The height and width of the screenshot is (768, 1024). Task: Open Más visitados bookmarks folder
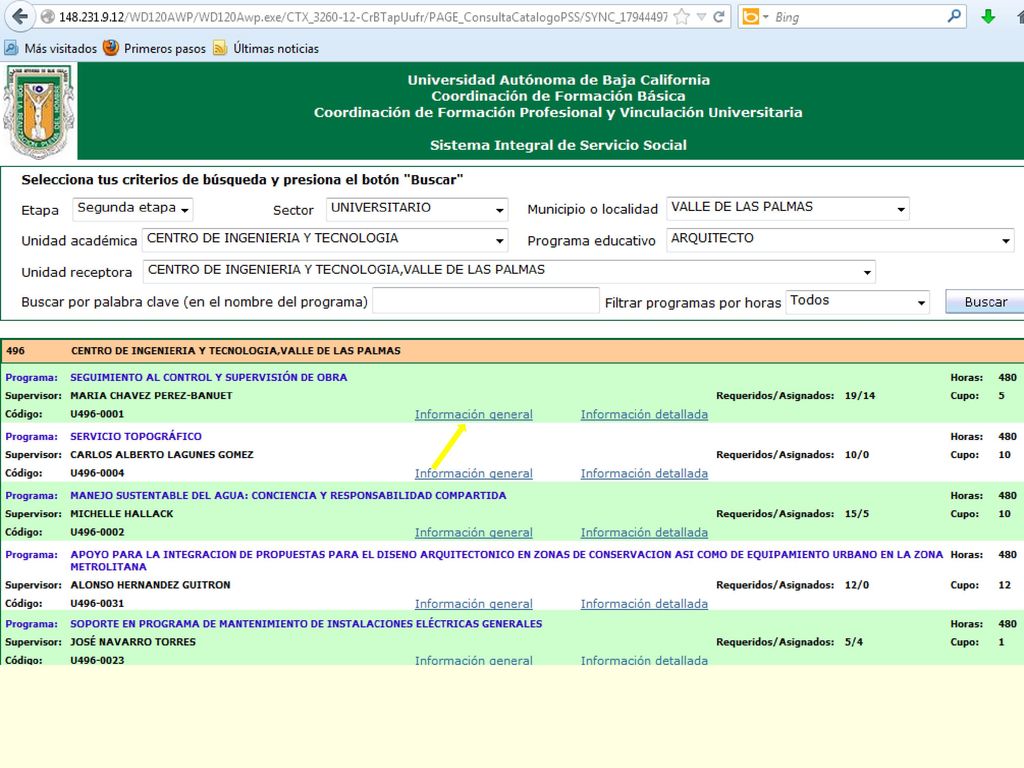tap(50, 48)
